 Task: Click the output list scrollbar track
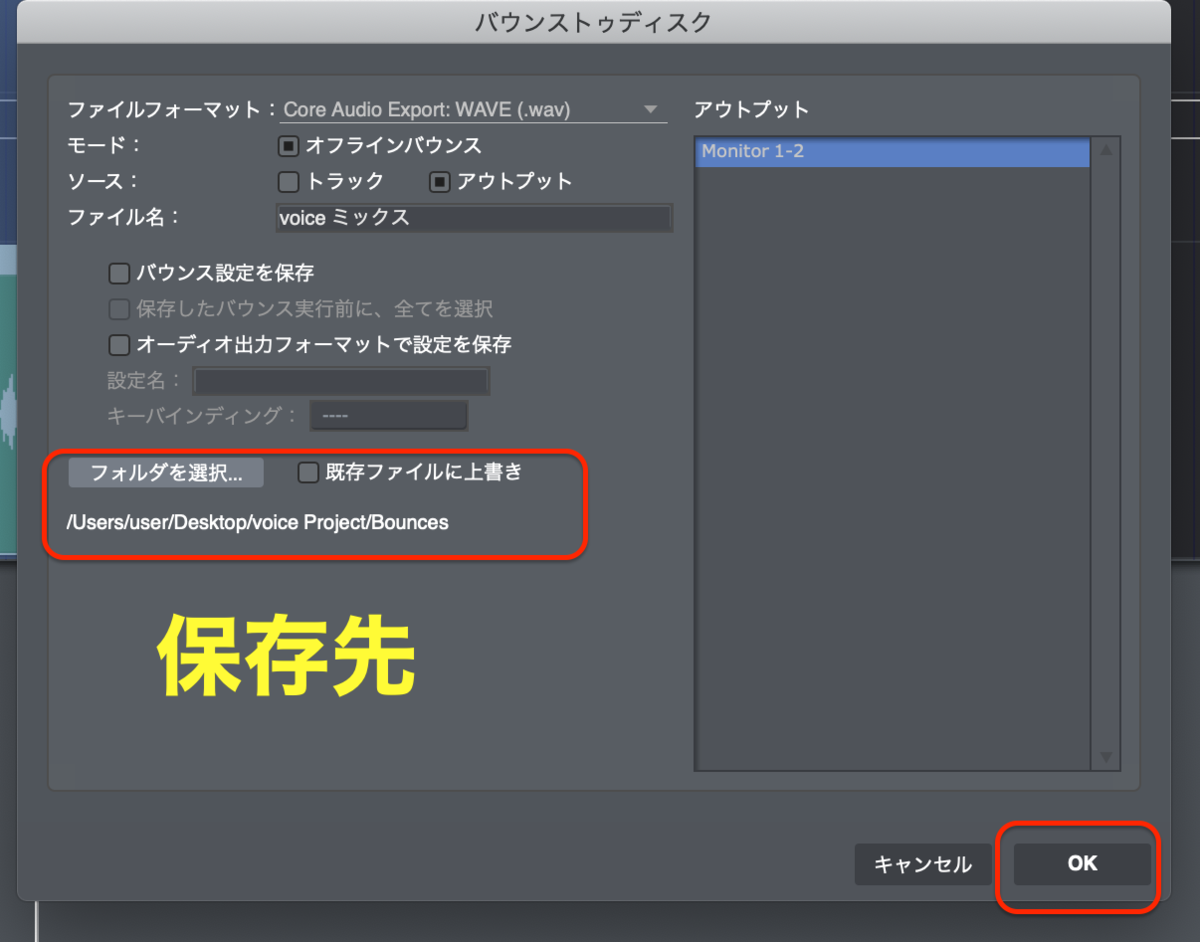point(1106,450)
